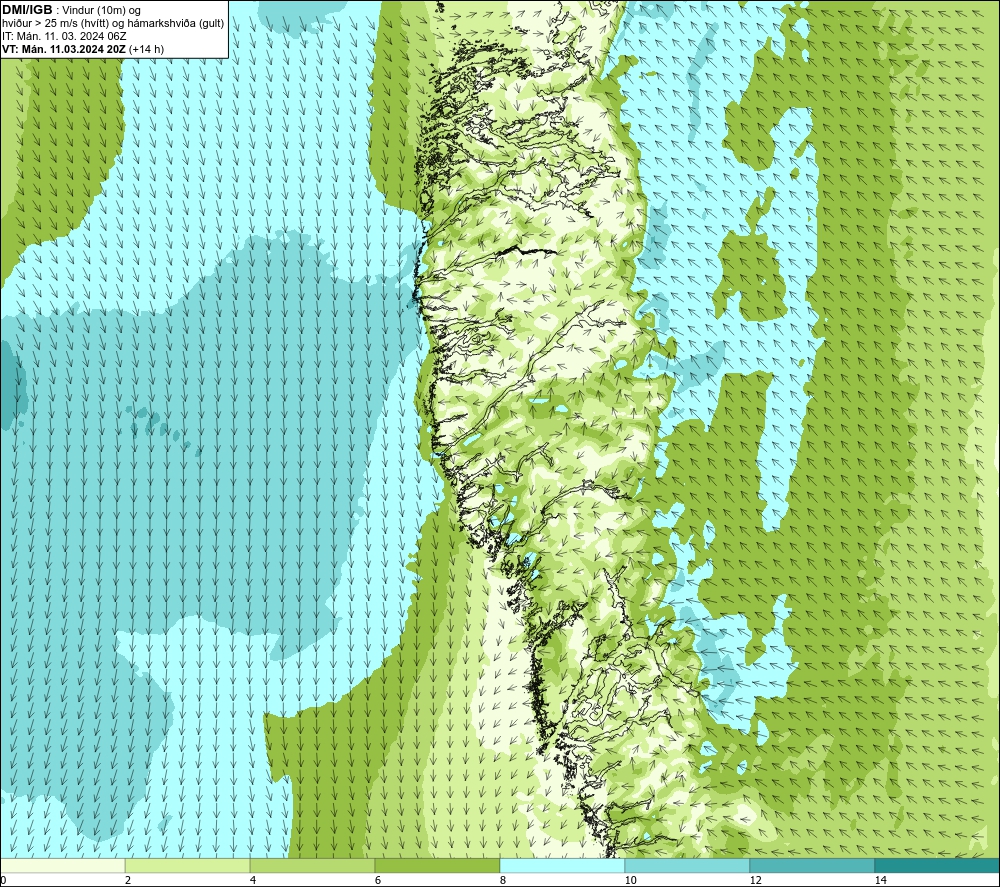1000x887 pixels.
Task: Click the darkest teal scale segment above 14
Action: (x=937, y=865)
